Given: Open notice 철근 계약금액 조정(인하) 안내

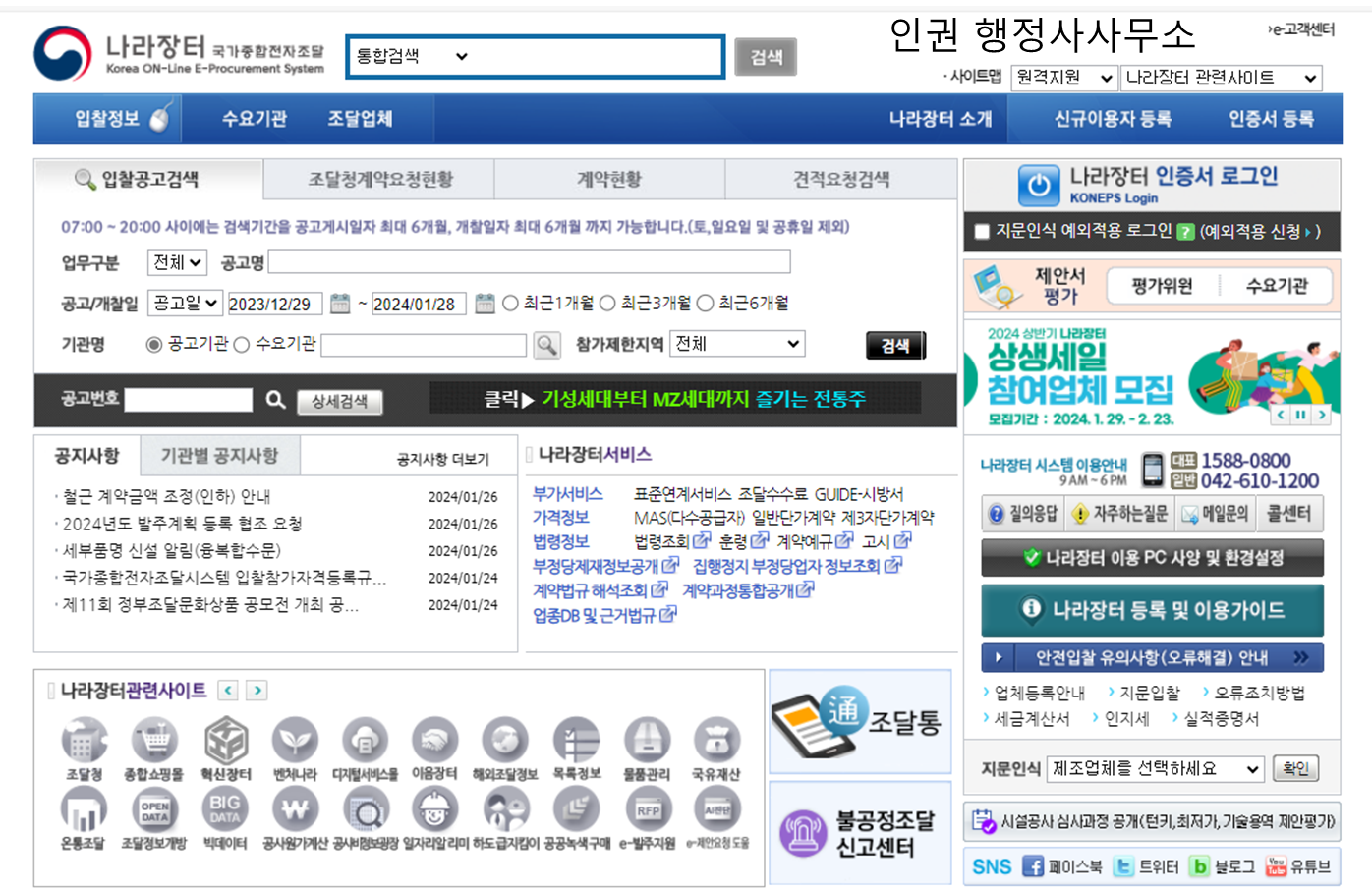Looking at the screenshot, I should click(x=166, y=497).
